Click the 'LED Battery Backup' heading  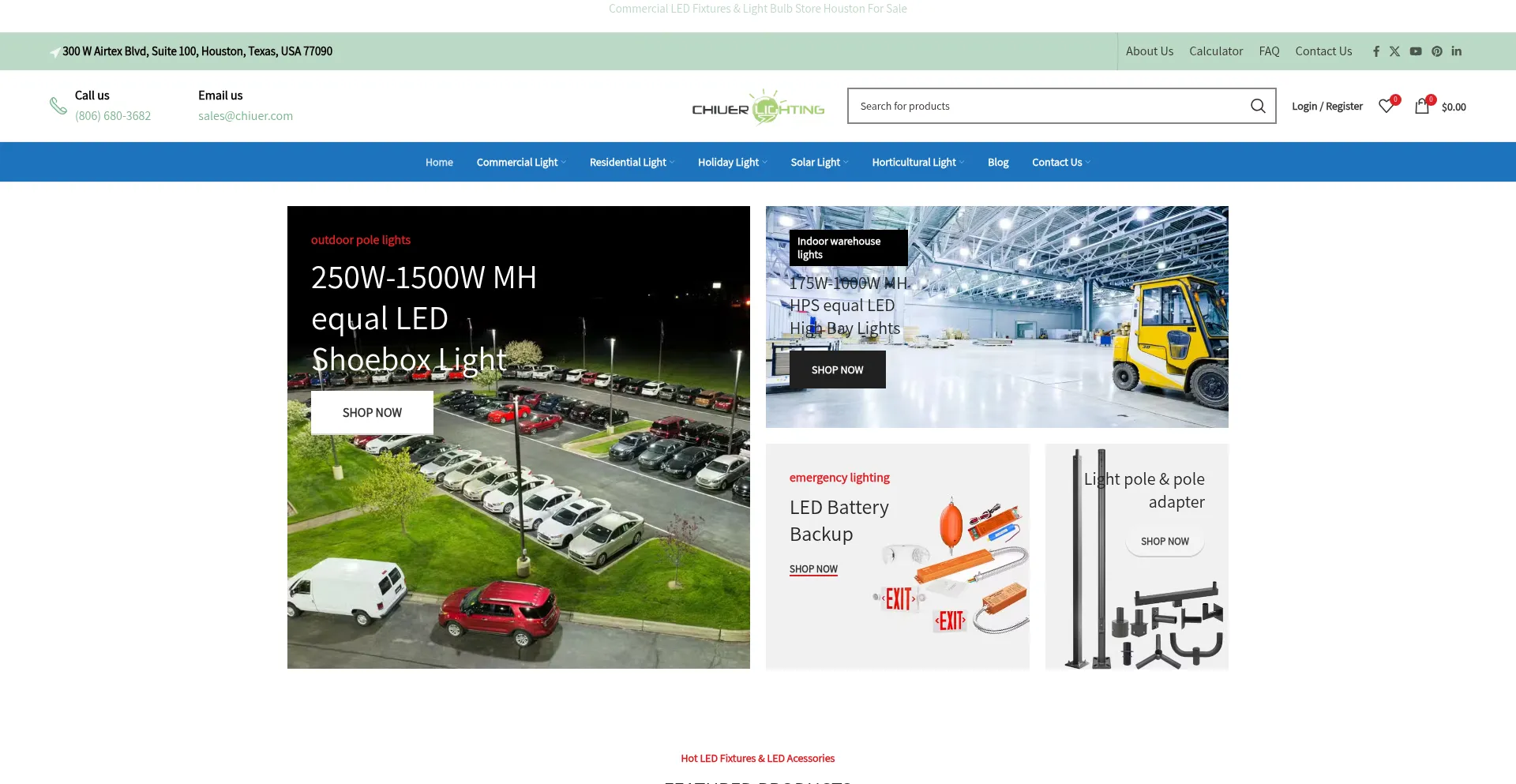839,521
